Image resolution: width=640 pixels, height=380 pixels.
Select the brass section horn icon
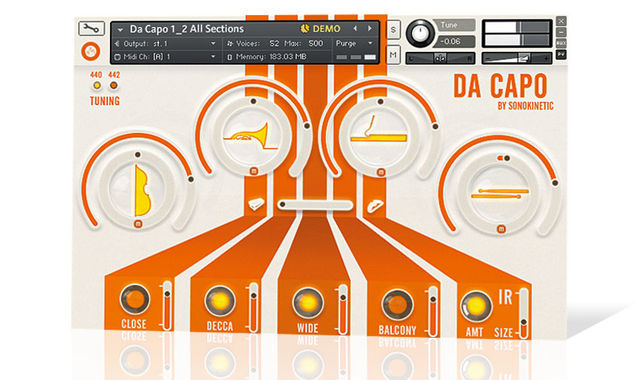pos(251,136)
